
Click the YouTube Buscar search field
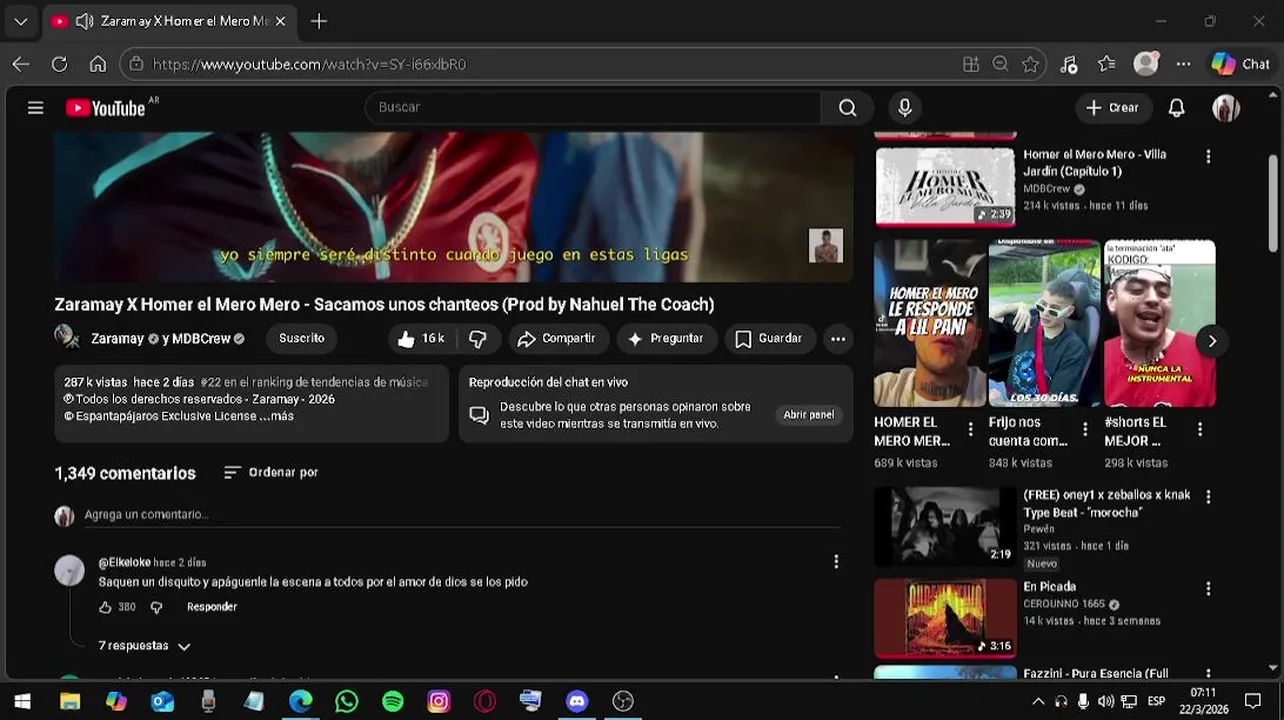(x=593, y=108)
